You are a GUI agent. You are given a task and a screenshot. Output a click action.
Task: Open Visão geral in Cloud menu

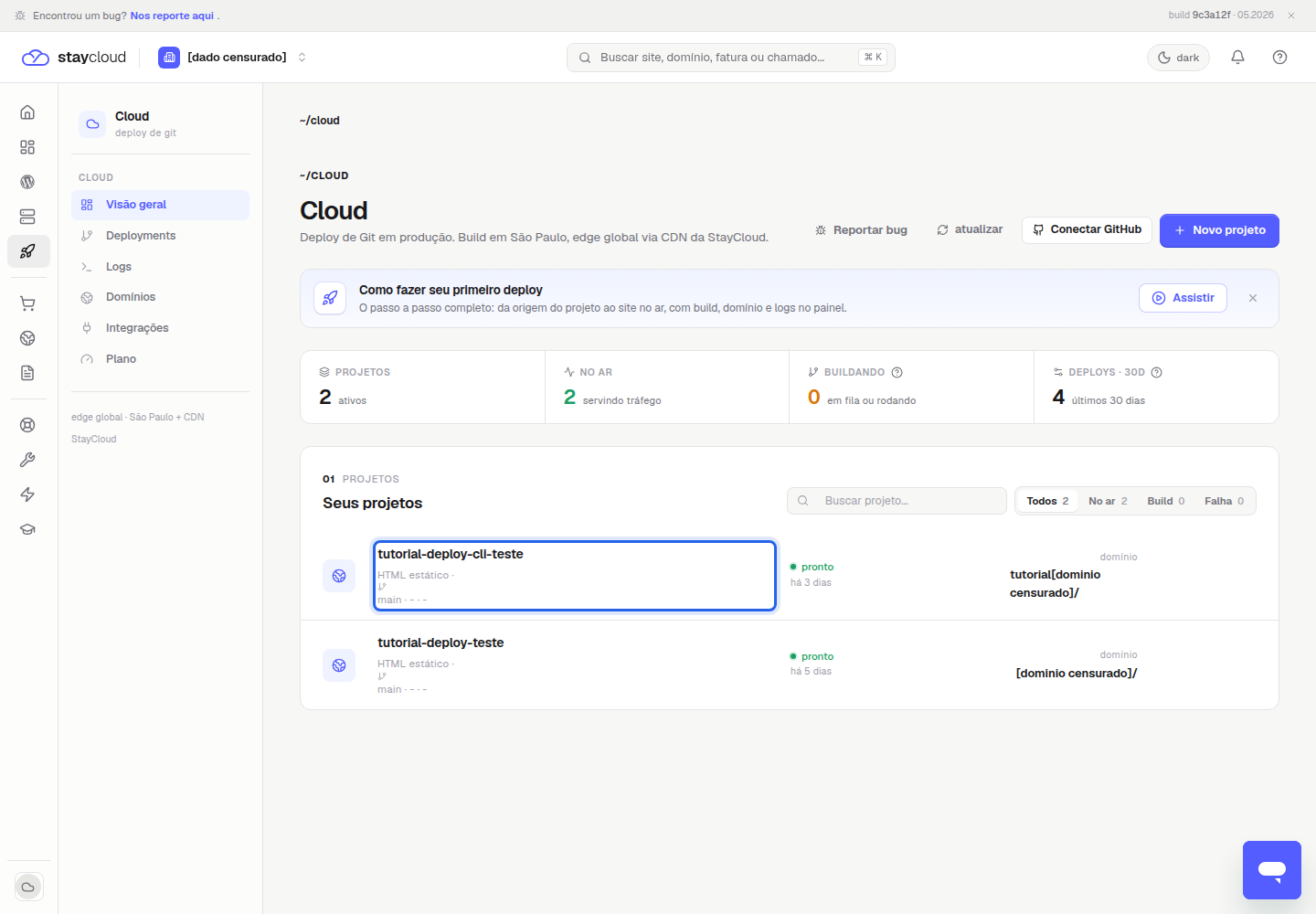(x=160, y=205)
